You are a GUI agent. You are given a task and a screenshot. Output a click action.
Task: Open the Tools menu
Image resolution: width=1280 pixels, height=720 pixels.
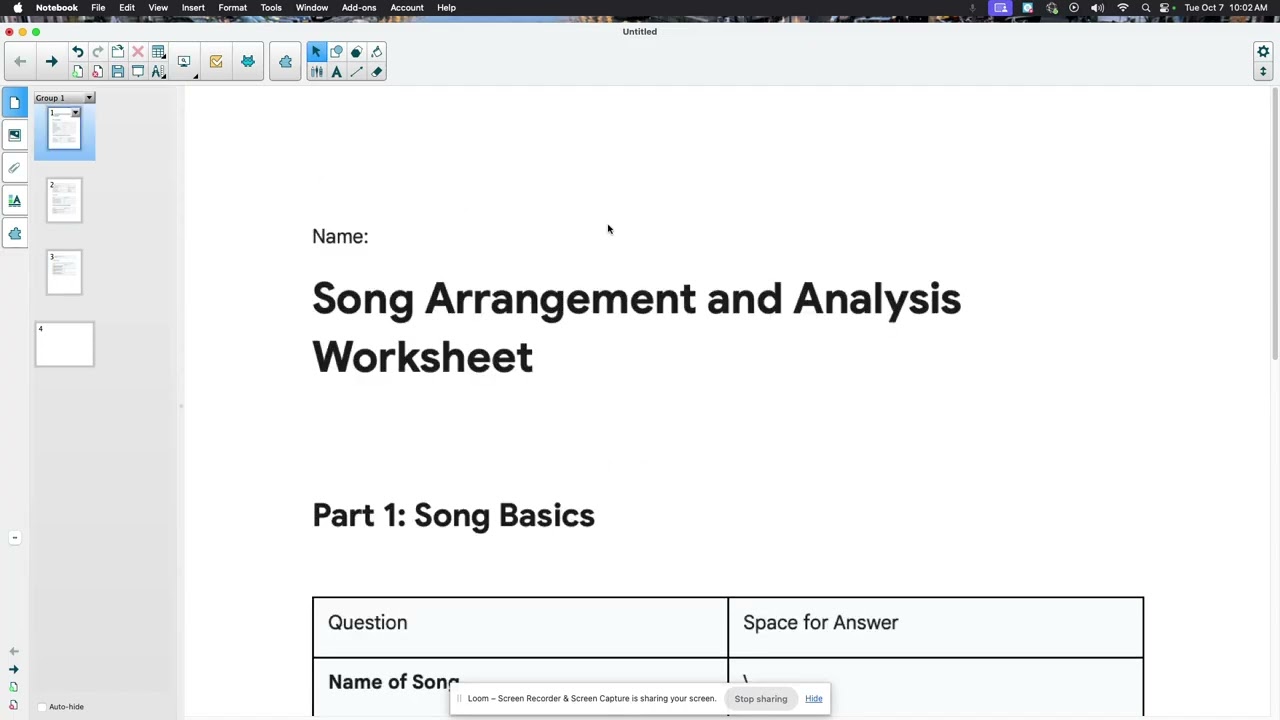[x=271, y=8]
